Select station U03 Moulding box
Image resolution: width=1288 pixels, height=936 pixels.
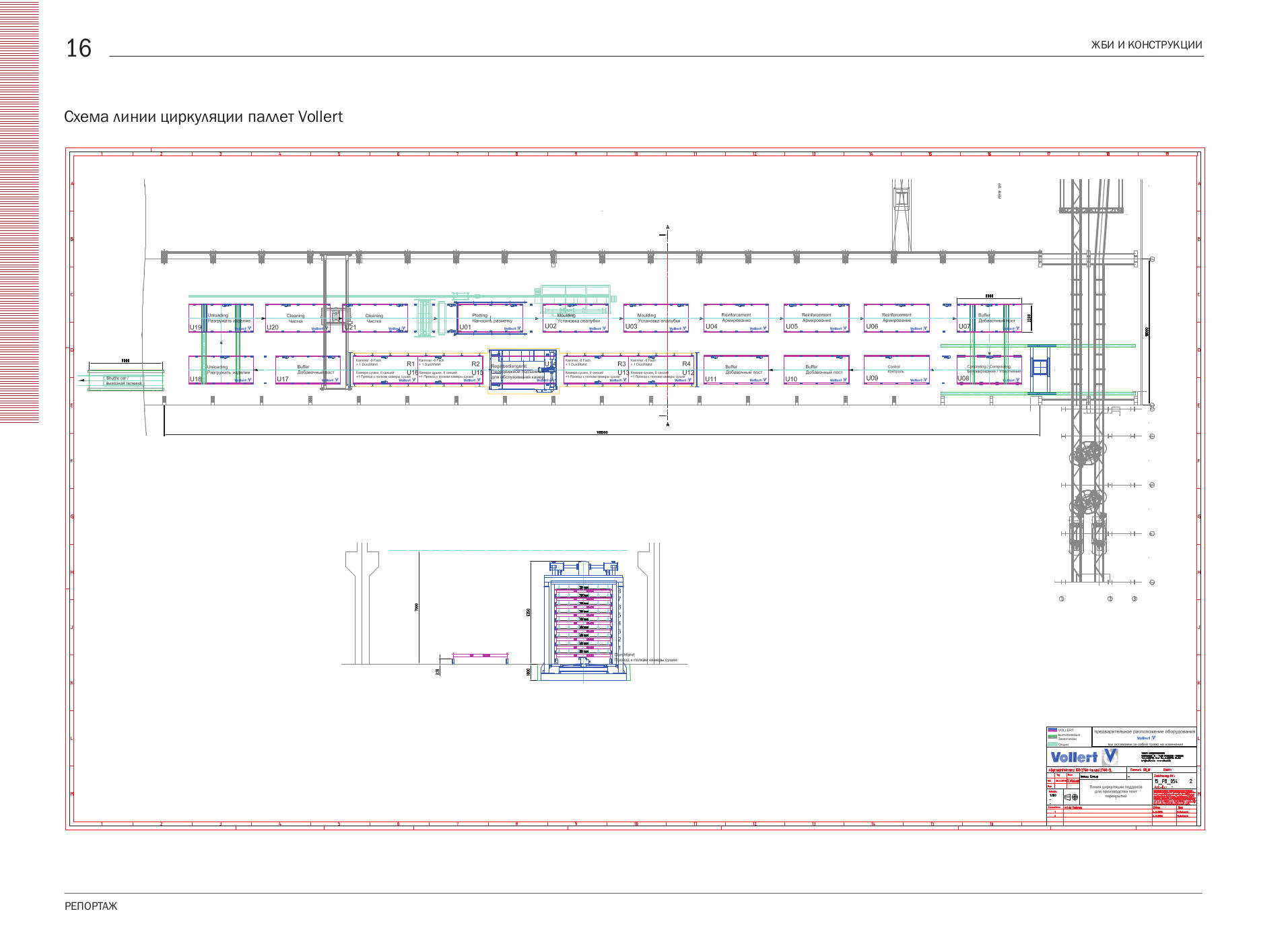(x=656, y=318)
